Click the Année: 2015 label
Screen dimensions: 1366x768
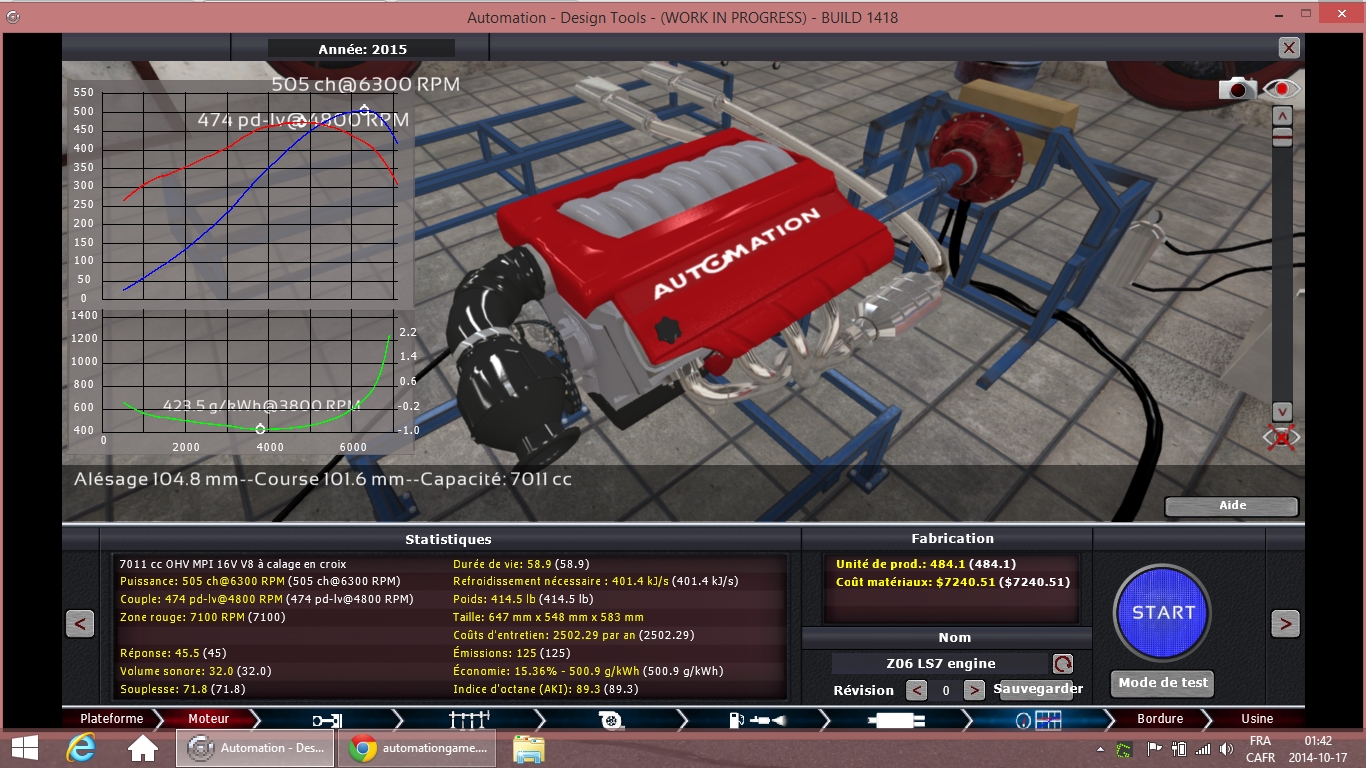point(362,48)
